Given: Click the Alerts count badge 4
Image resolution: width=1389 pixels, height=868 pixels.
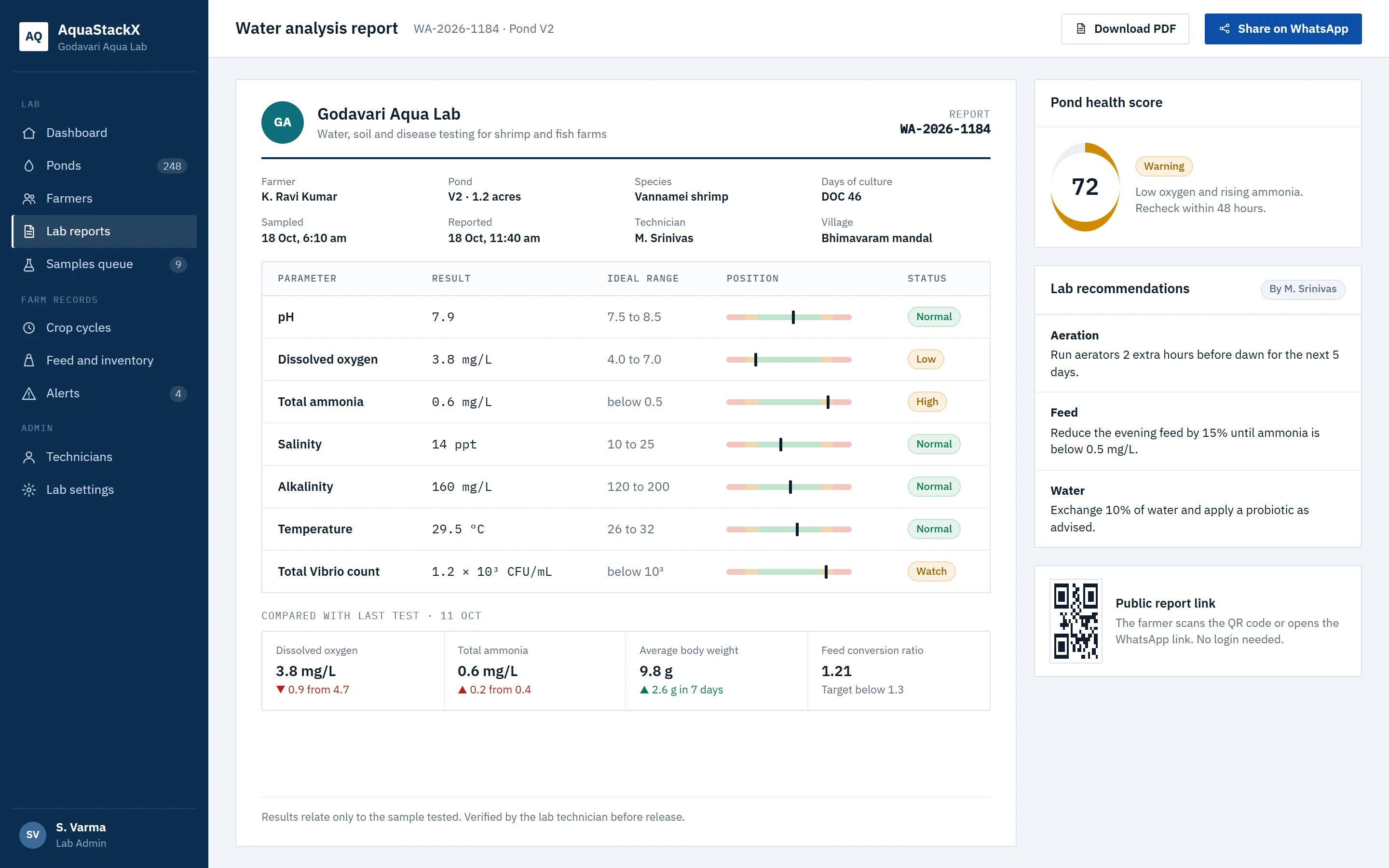Looking at the screenshot, I should pos(178,393).
